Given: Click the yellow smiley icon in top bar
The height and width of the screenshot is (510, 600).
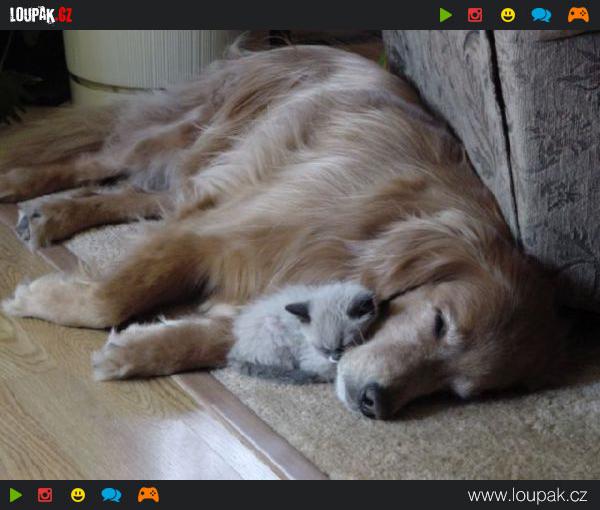Looking at the screenshot, I should (508, 15).
